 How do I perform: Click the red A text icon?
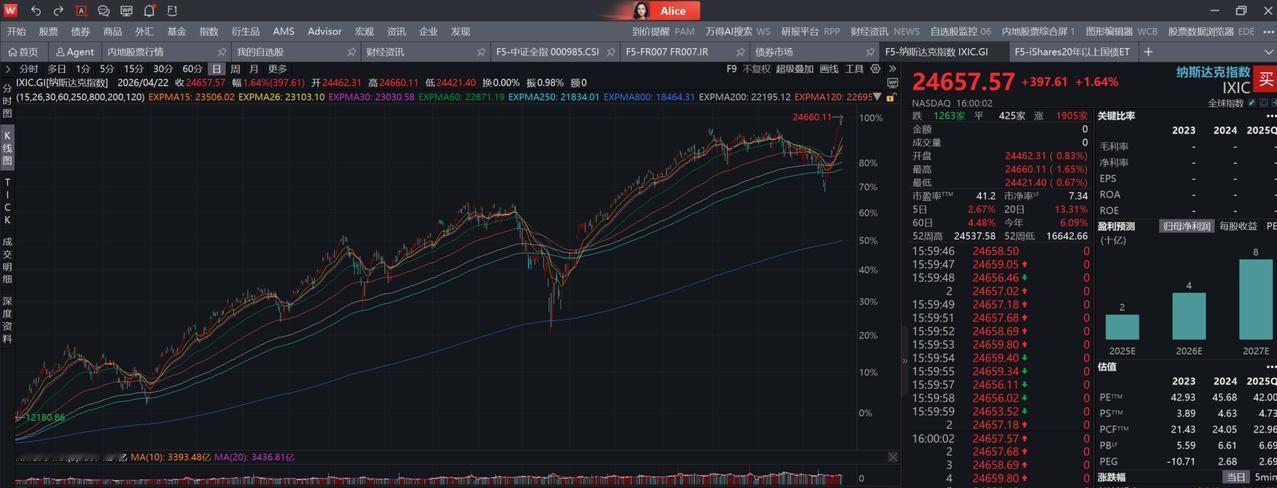(x=80, y=11)
